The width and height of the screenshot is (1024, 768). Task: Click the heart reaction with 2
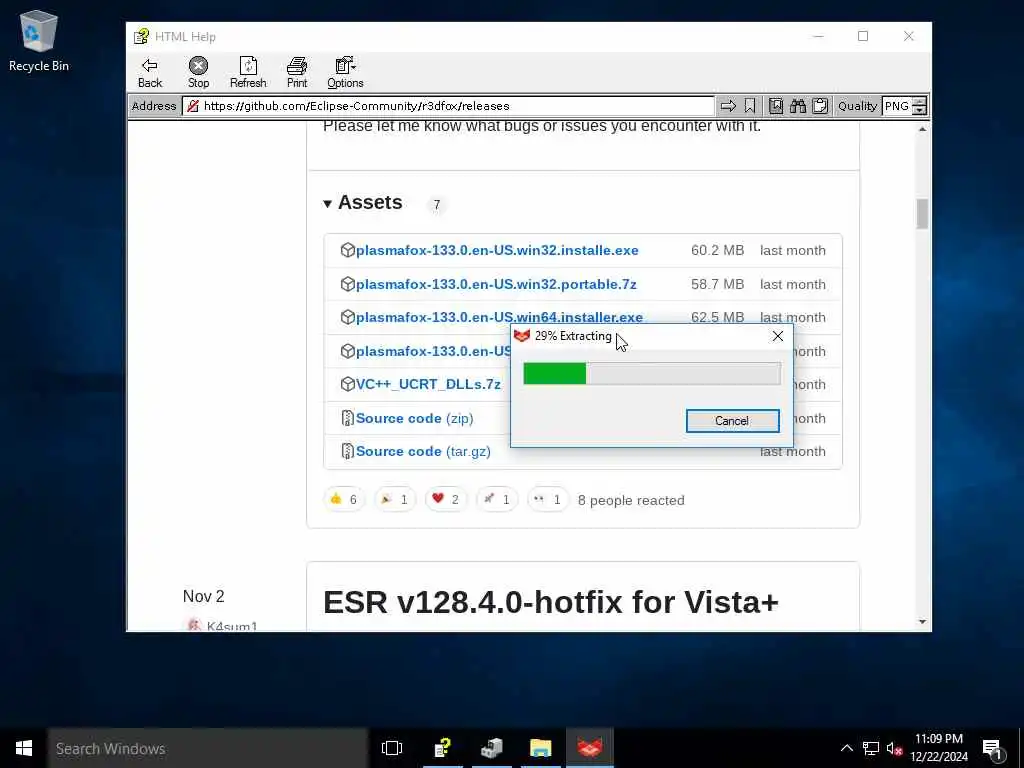pos(445,500)
